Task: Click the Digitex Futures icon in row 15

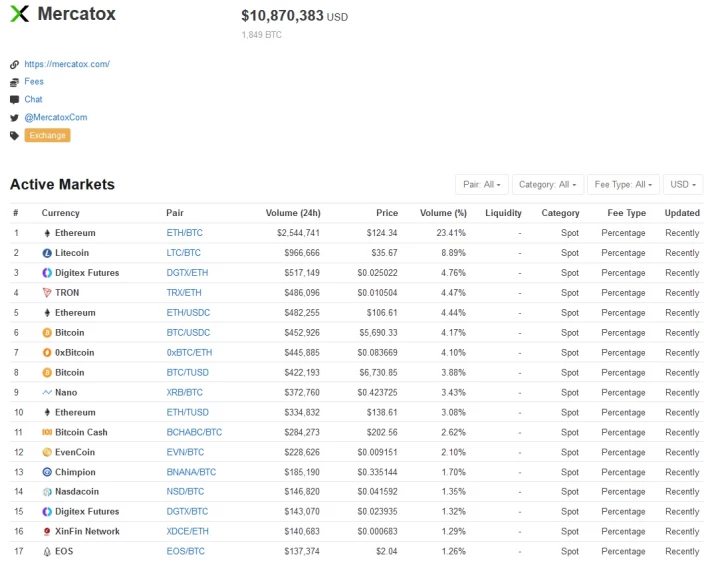Action: pyautogui.click(x=47, y=512)
